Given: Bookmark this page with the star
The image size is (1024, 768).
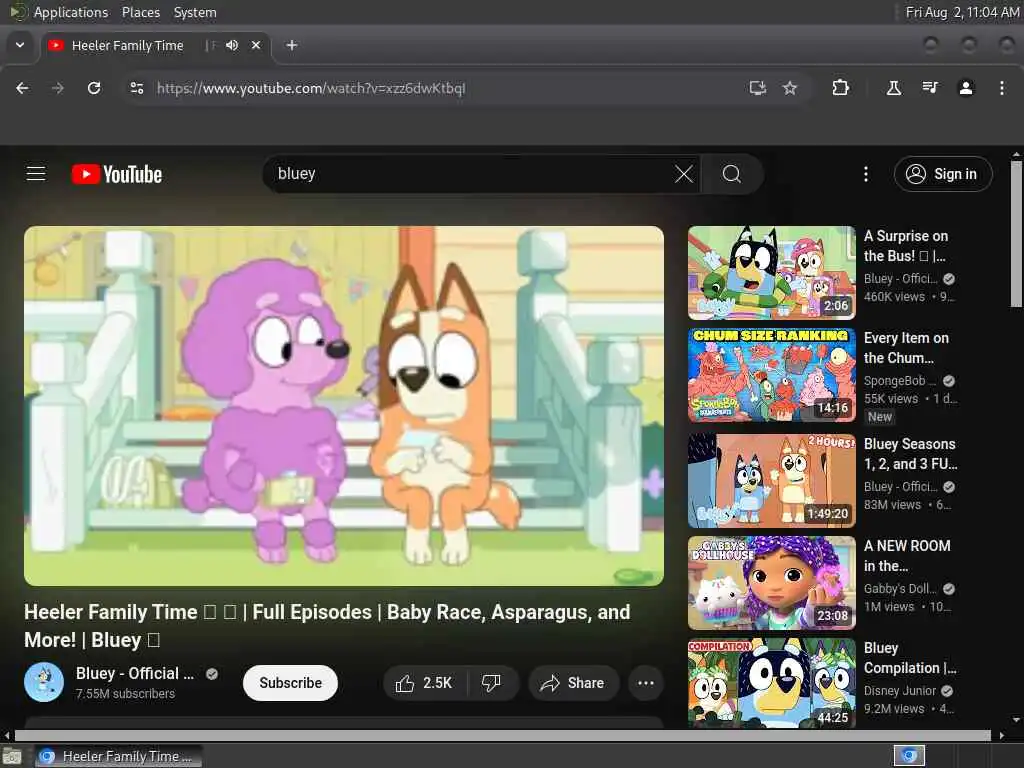Looking at the screenshot, I should (790, 88).
